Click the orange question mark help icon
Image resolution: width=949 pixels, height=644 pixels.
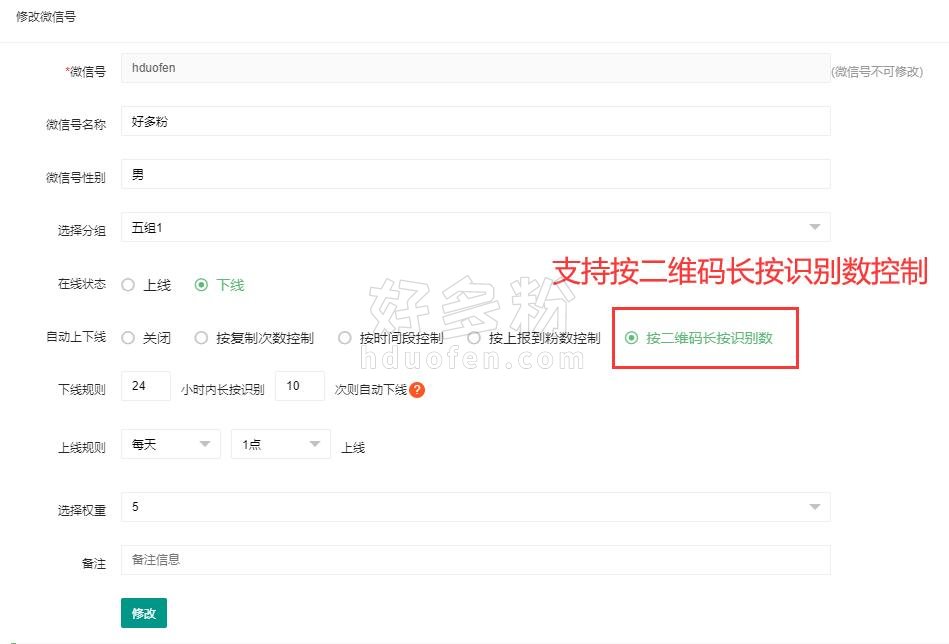[417, 389]
